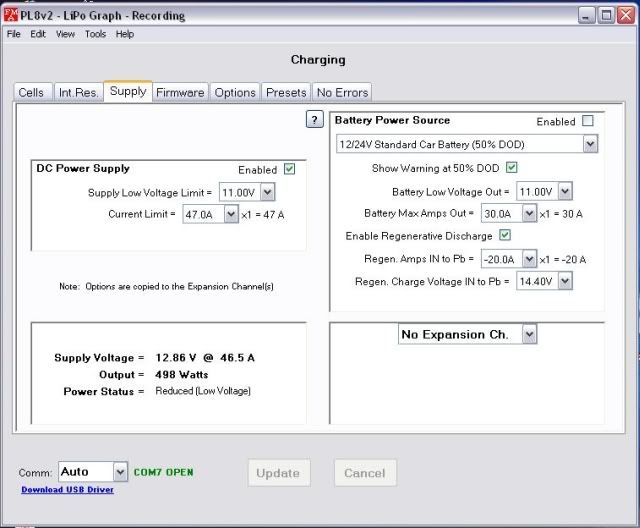Click the question mark help icon
Image resolution: width=640 pixels, height=528 pixels.
click(x=313, y=120)
